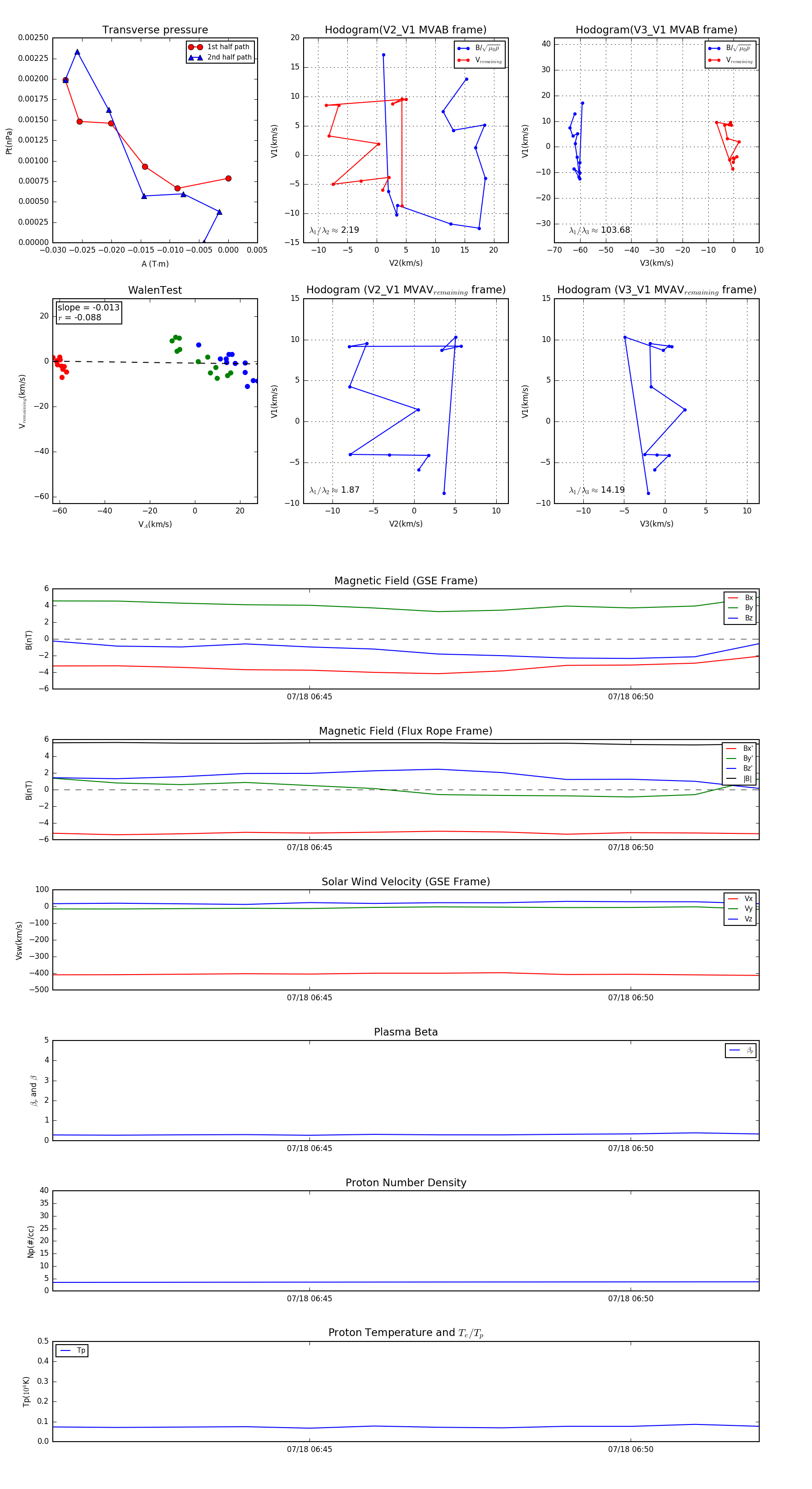Click 'Hodogram (V3_V1 MVAV remaining frame)' title
This screenshot has height=1489, width=812.
pyautogui.click(x=656, y=290)
